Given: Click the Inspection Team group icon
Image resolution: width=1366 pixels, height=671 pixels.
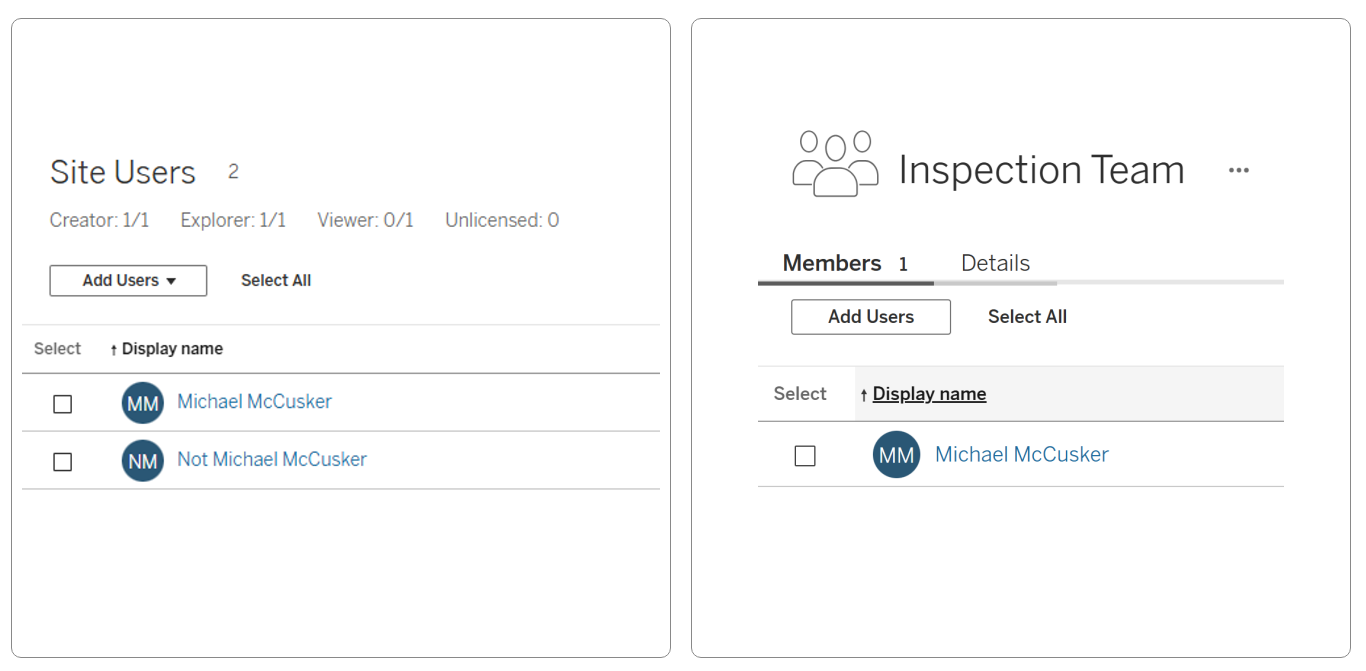Looking at the screenshot, I should click(835, 163).
